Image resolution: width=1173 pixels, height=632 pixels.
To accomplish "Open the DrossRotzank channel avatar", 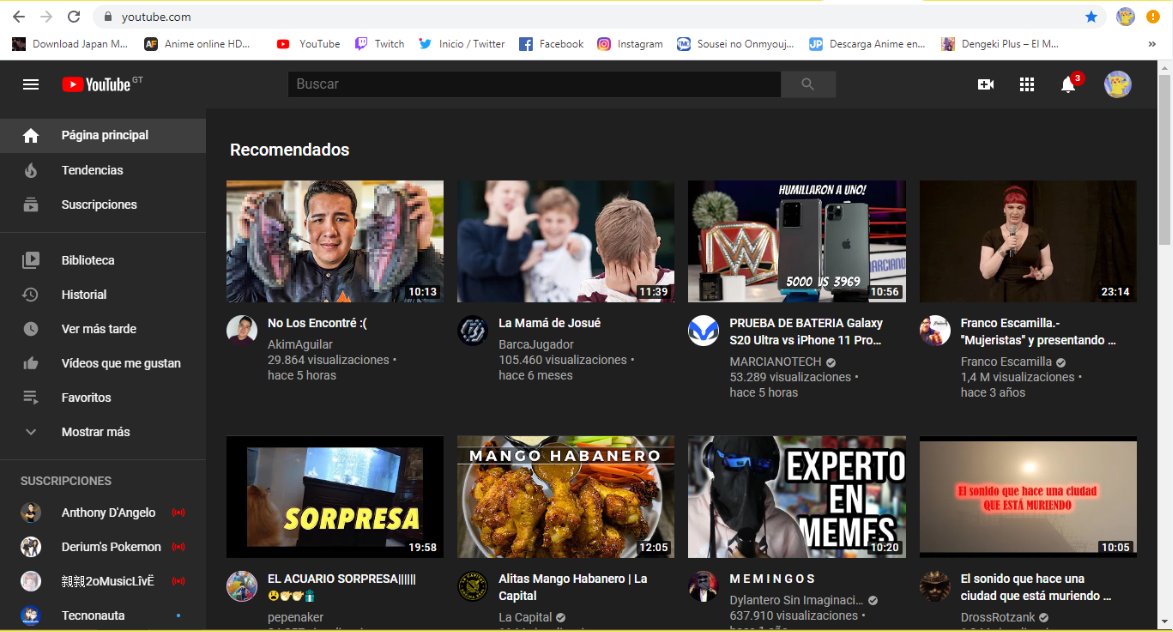I will tap(934, 586).
